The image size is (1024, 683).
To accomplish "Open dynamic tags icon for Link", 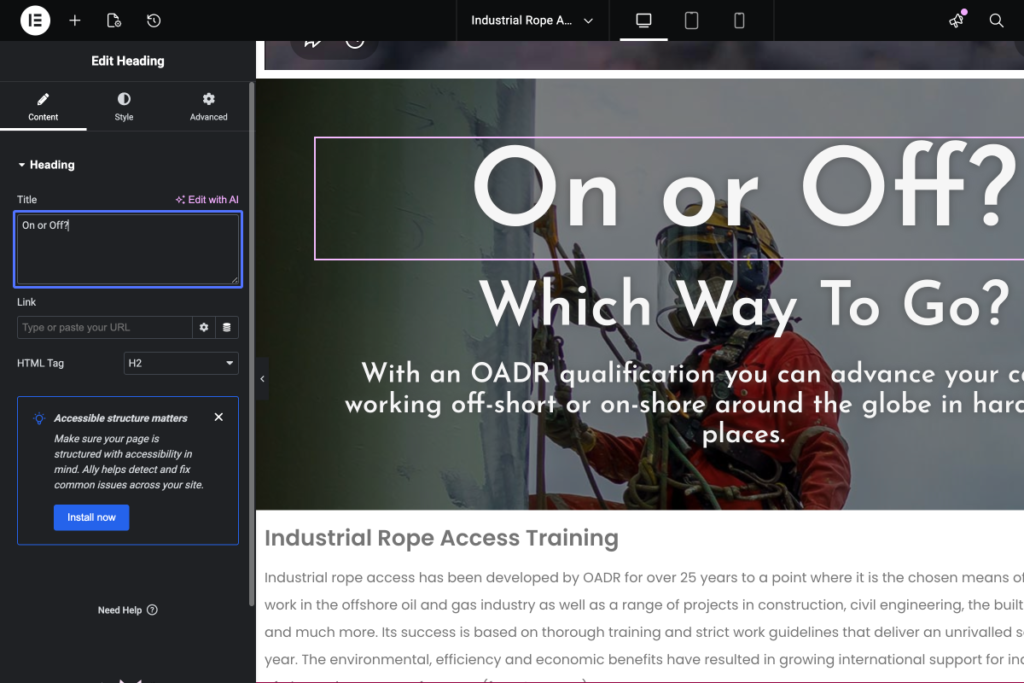I will [x=227, y=327].
